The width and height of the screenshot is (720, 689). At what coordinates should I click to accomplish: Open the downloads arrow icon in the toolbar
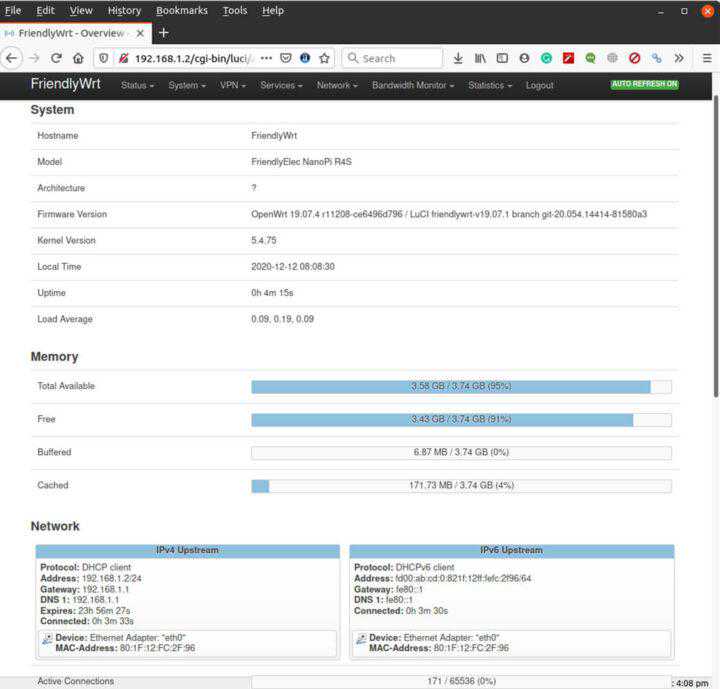point(458,58)
